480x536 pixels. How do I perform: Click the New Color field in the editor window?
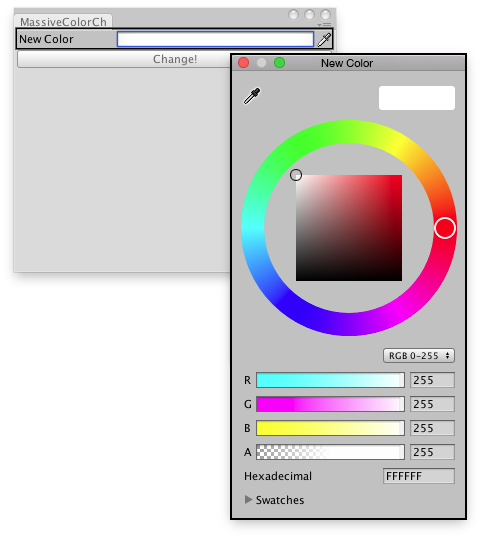click(x=215, y=39)
